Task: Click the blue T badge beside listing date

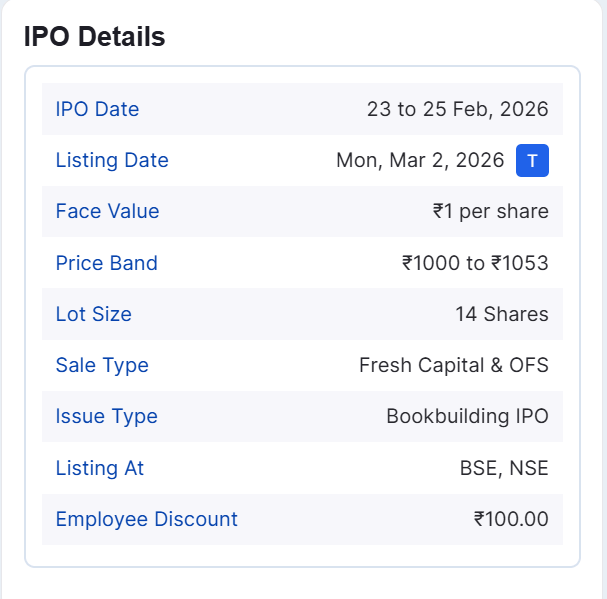Action: coord(532,161)
